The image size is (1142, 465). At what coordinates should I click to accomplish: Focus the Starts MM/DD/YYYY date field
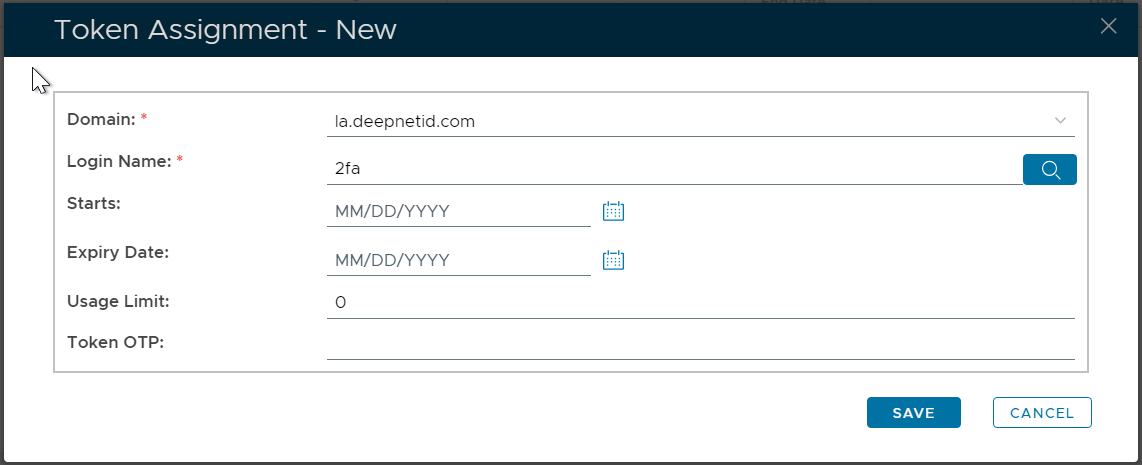[x=458, y=211]
